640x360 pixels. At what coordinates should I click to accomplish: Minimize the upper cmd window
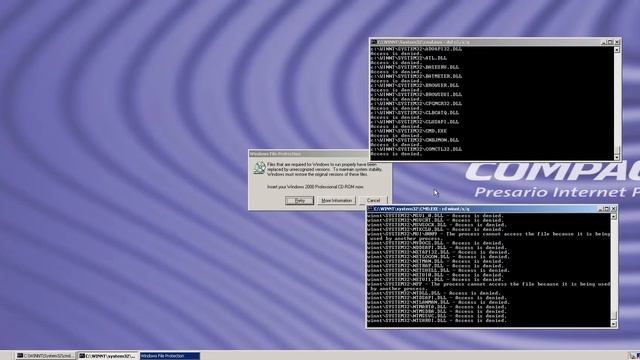point(604,42)
